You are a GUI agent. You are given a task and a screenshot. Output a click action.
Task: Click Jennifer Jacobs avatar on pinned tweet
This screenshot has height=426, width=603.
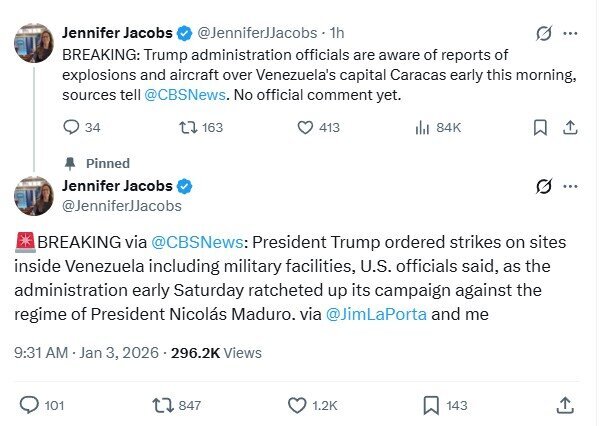[33, 195]
